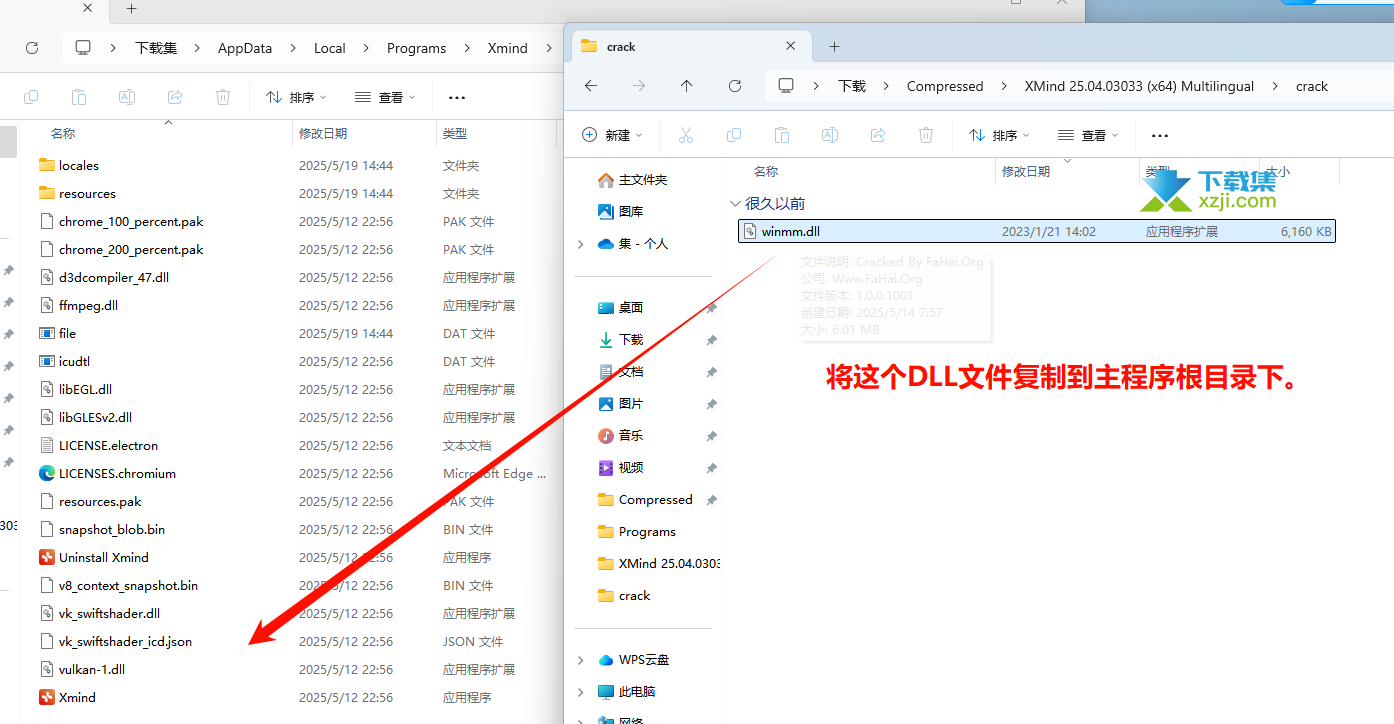The image size is (1394, 724).
Task: Open more options ellipsis in crack window toolbar
Action: (x=1160, y=135)
